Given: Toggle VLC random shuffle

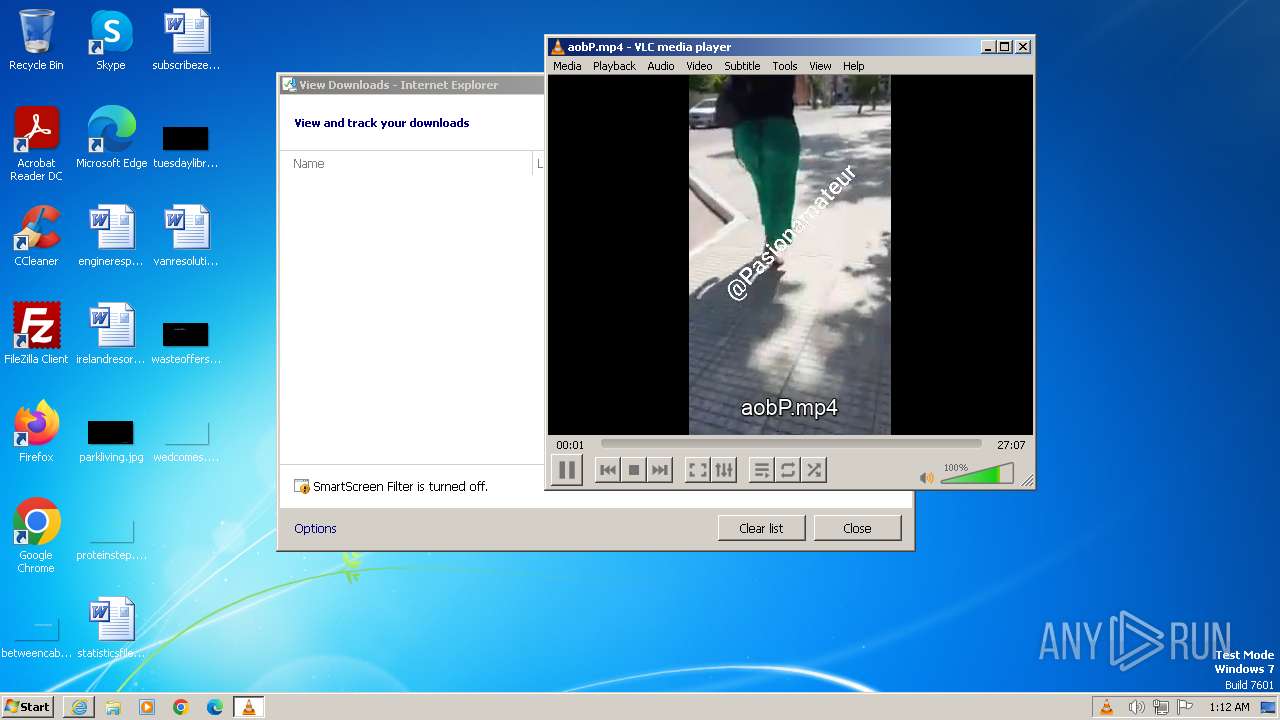Looking at the screenshot, I should (814, 470).
